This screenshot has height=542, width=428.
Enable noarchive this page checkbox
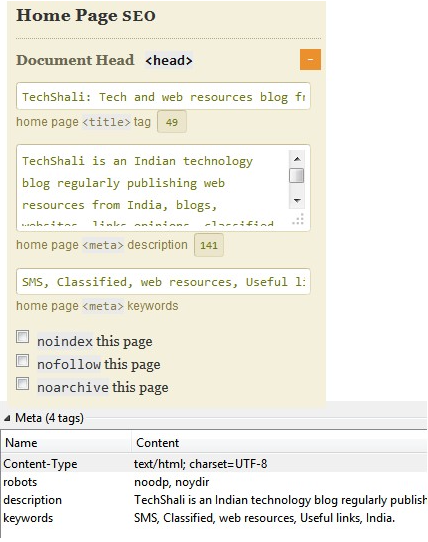(22, 384)
